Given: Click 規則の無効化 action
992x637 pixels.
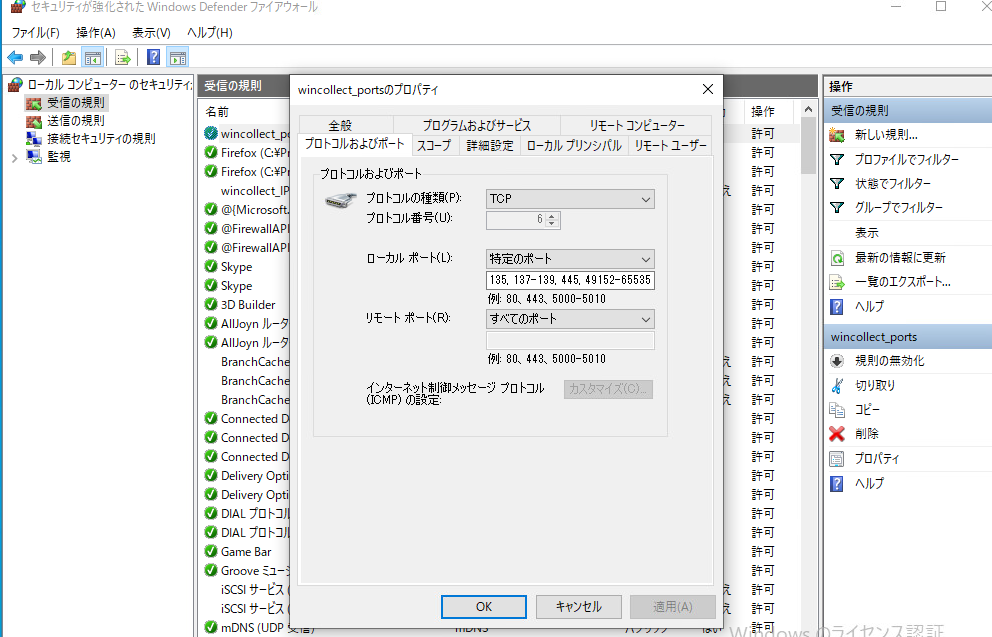Looking at the screenshot, I should pyautogui.click(x=890, y=361).
